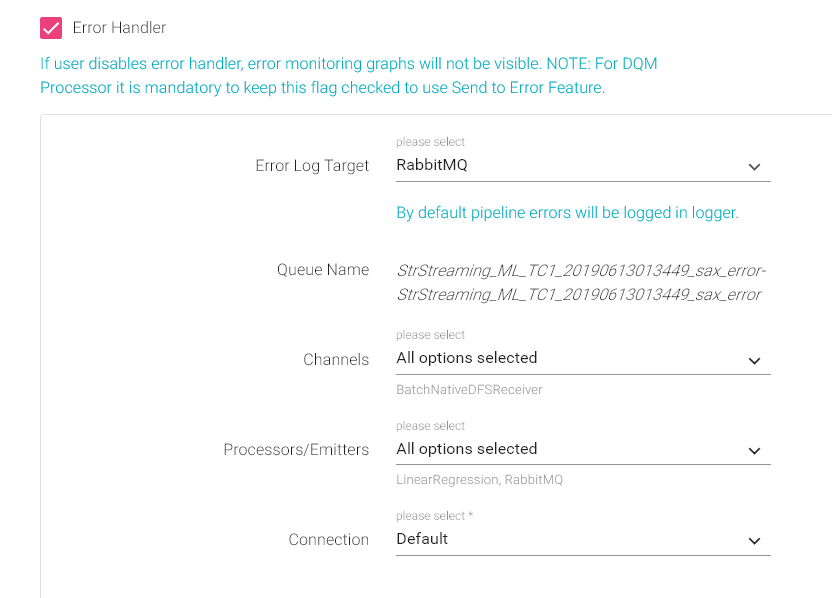Open the Processors/Emitters selection dropdown
This screenshot has height=598, width=832.
570,449
